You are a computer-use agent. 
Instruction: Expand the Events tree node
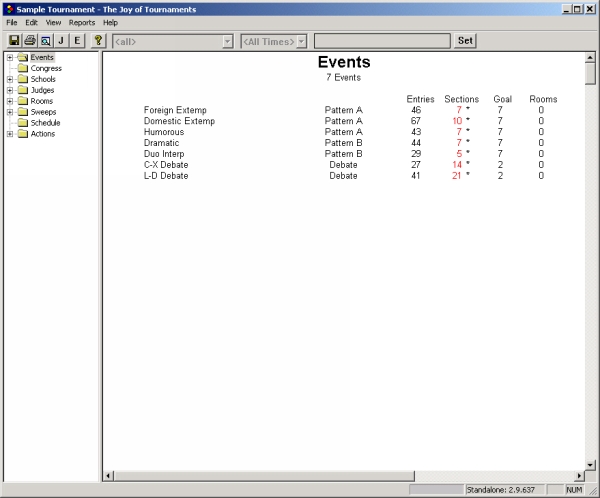(x=10, y=57)
